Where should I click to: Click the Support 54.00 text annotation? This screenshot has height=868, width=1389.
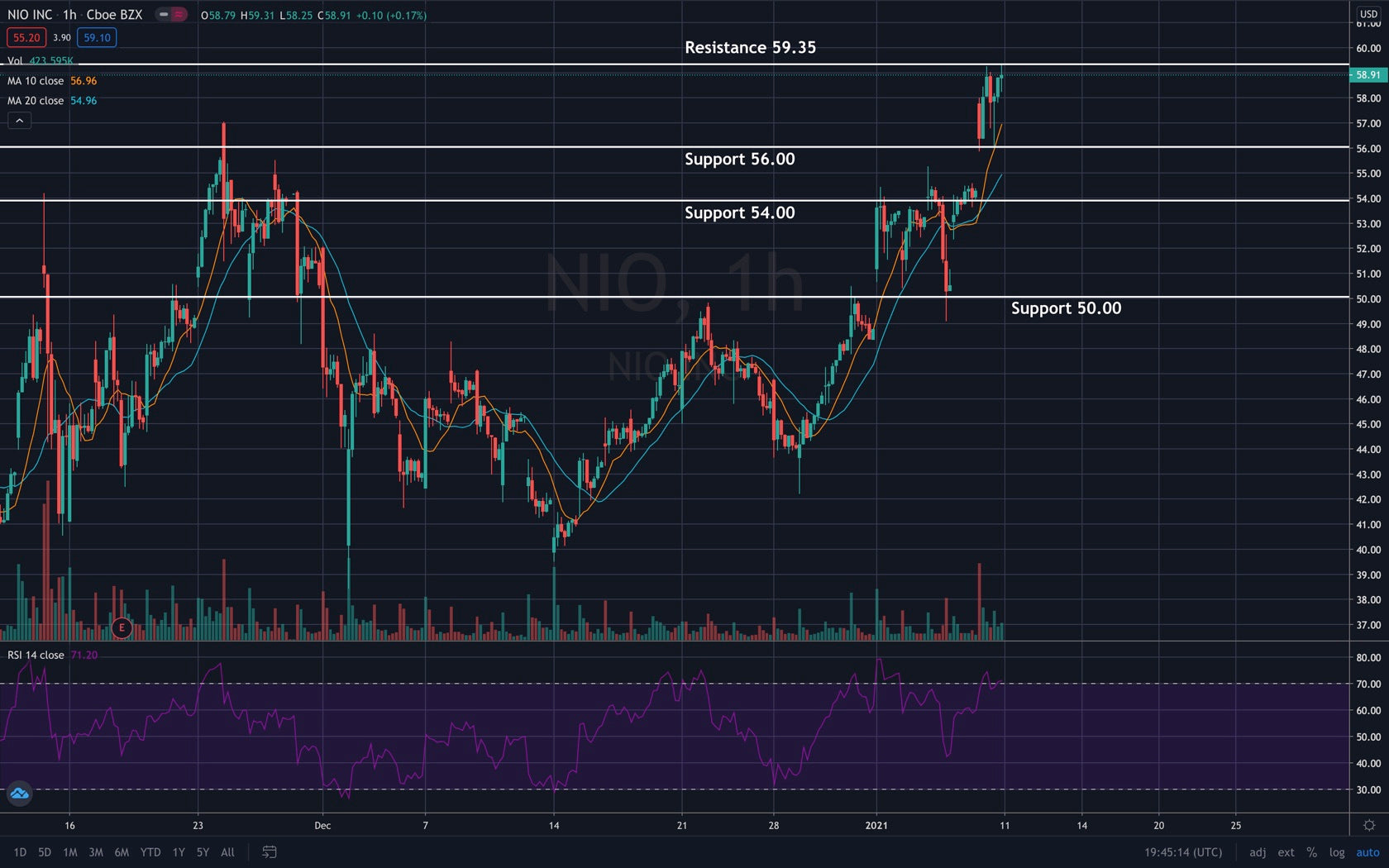[739, 212]
